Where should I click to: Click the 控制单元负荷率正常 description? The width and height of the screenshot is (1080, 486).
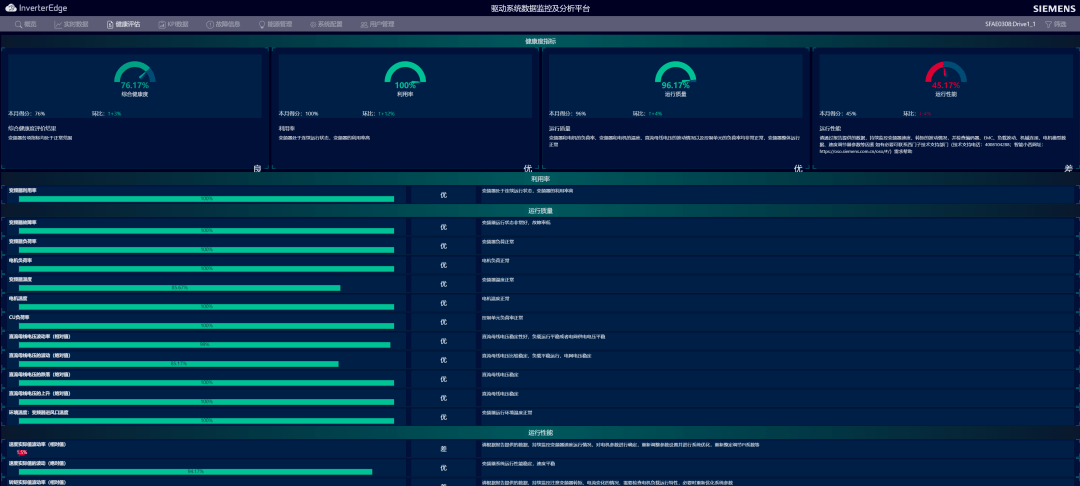click(x=502, y=317)
